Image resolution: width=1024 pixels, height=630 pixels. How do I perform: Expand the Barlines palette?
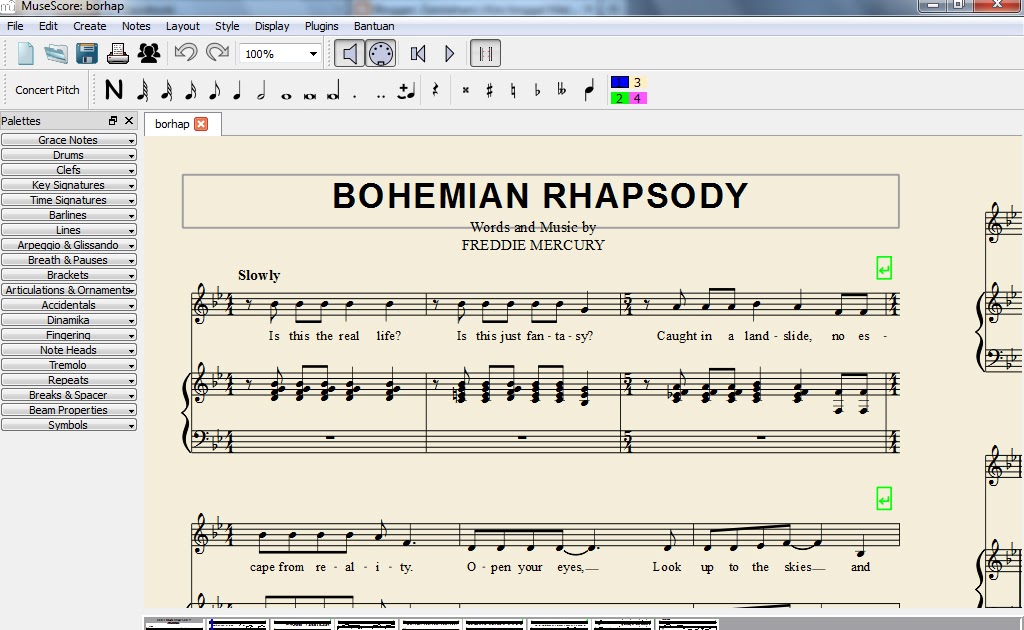tap(69, 215)
